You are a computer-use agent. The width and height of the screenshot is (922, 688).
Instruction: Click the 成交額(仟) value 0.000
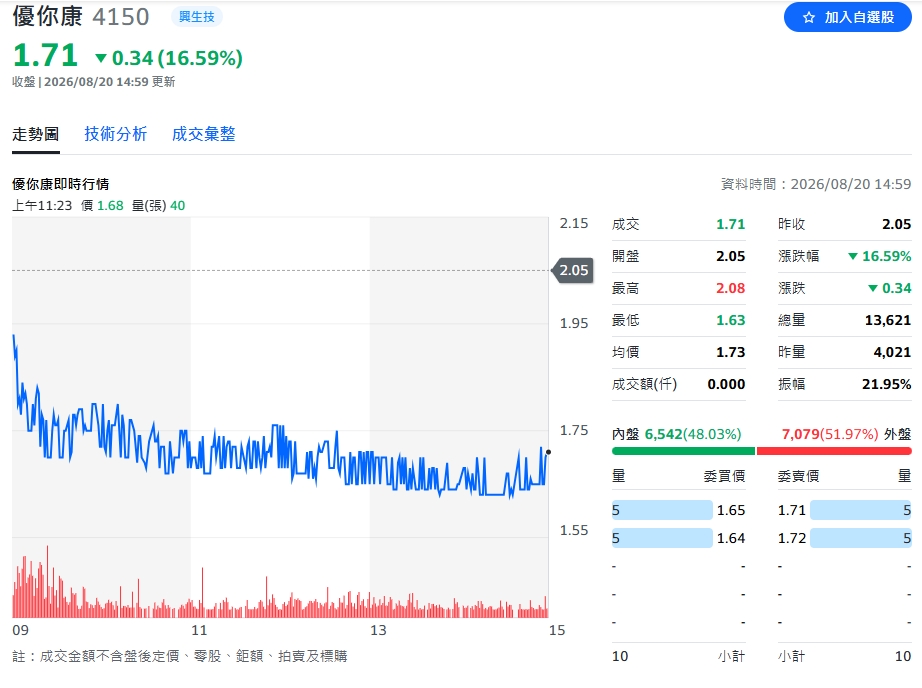(x=726, y=384)
